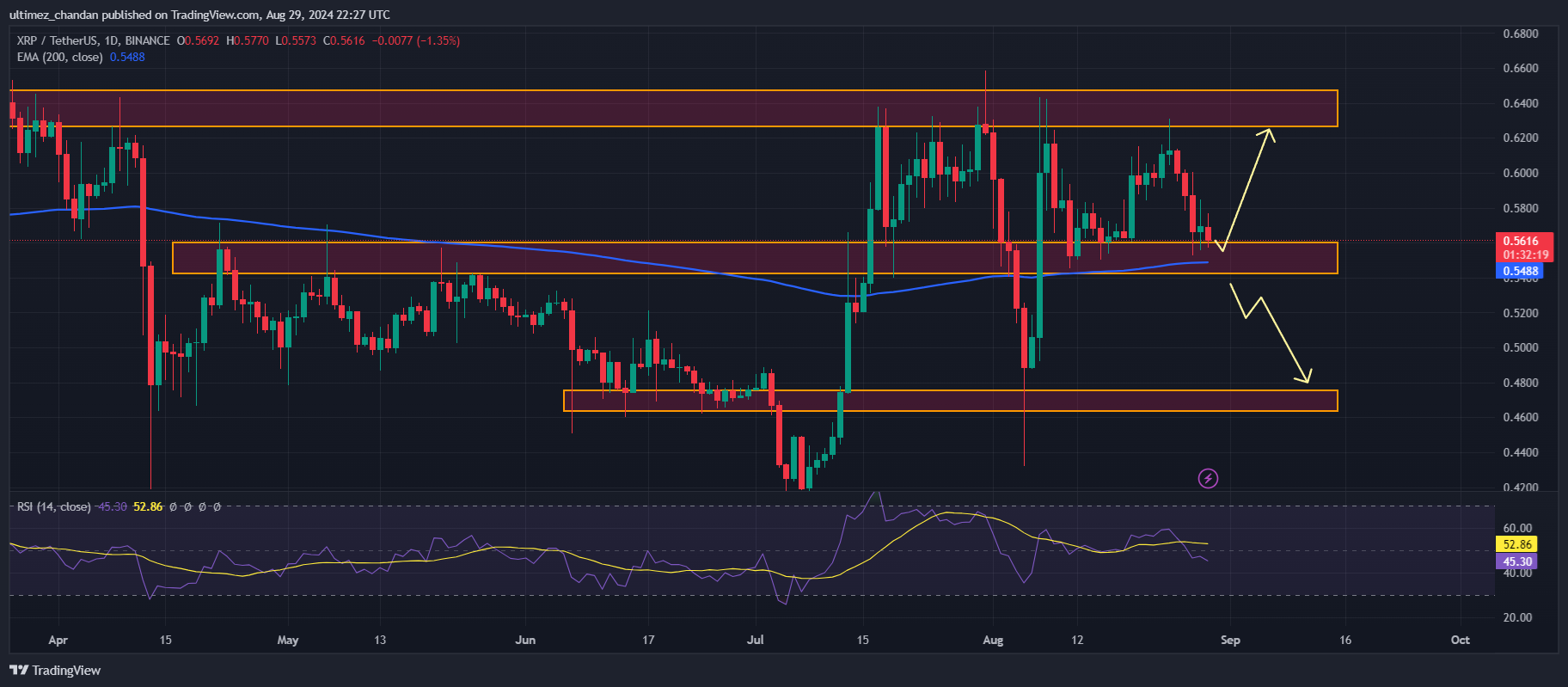
Task: Click the Jul label on the time axis
Action: click(x=756, y=640)
